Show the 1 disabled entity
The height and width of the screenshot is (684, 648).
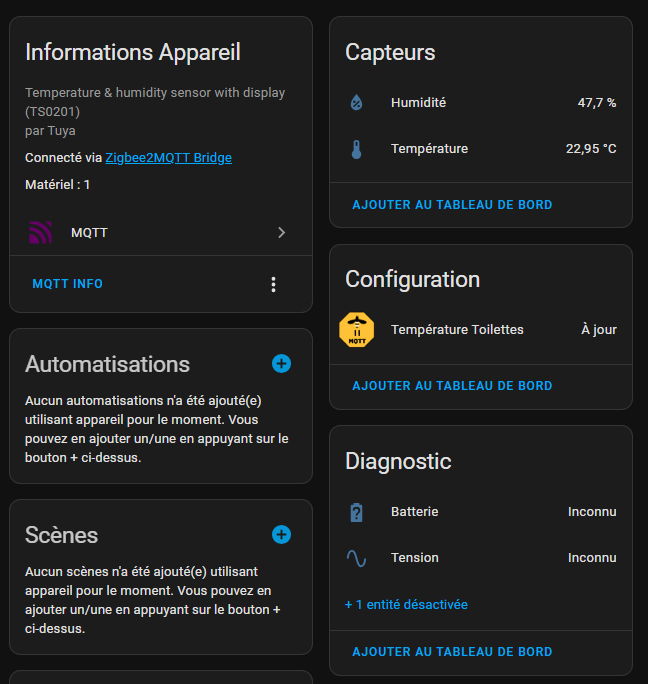click(406, 605)
